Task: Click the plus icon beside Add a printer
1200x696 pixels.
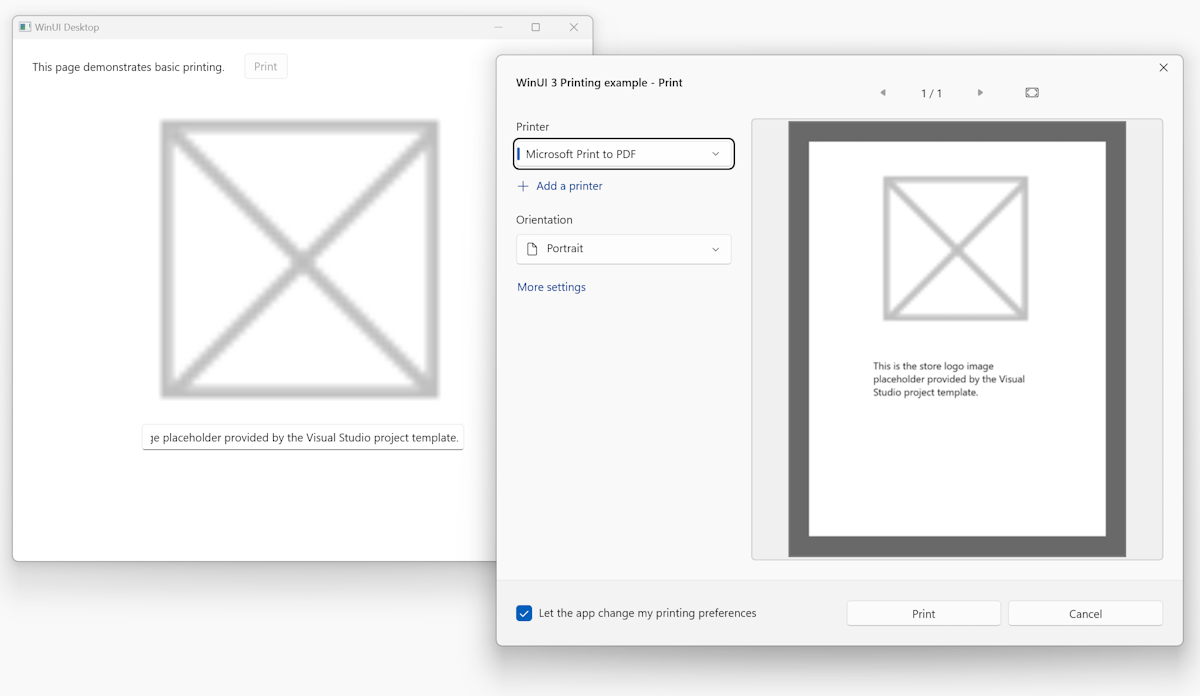Action: click(523, 186)
